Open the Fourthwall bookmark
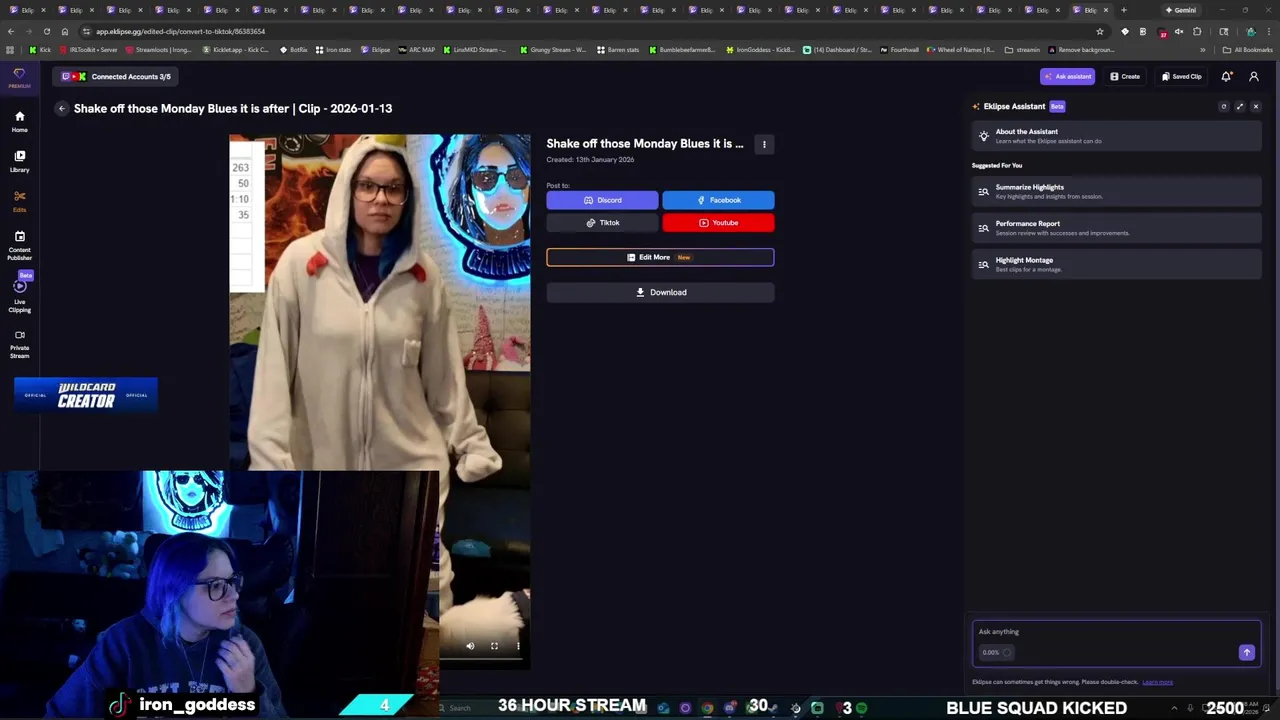Image resolution: width=1280 pixels, height=720 pixels. 900,49
